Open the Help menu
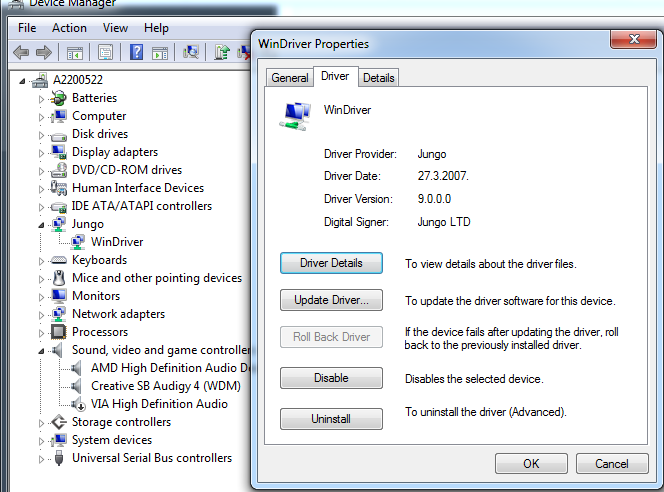Viewport: 664px width, 492px height. pos(156,28)
